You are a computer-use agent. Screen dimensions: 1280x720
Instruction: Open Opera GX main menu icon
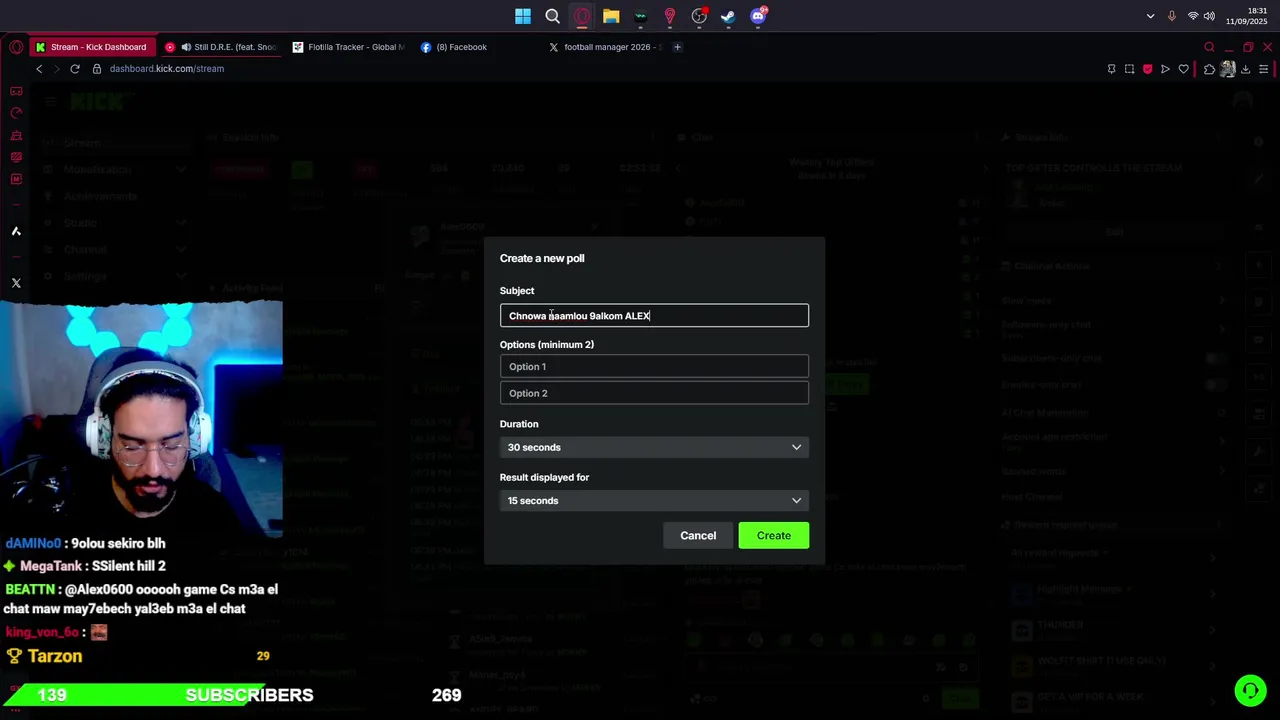click(16, 47)
